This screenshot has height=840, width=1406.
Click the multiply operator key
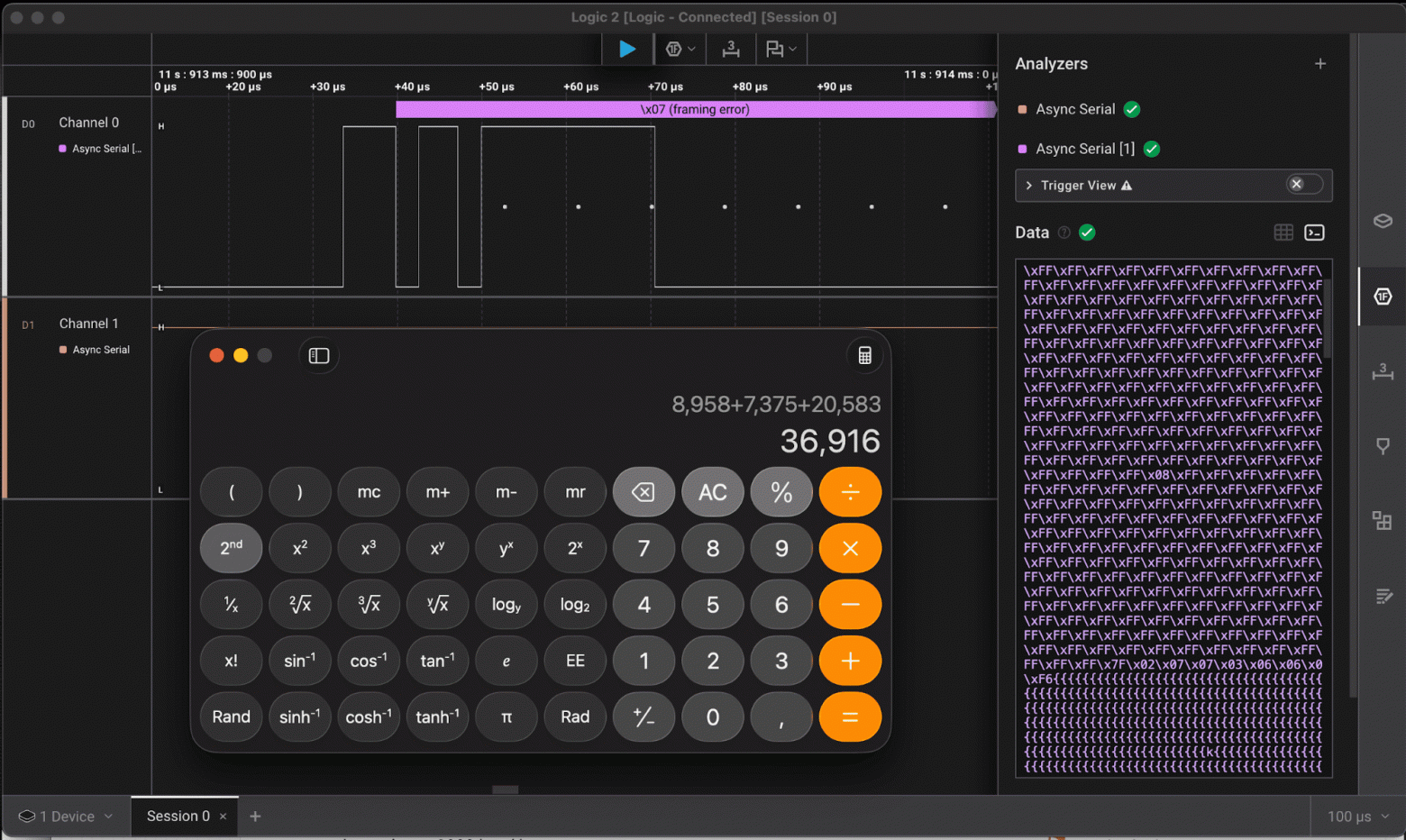[x=850, y=548]
